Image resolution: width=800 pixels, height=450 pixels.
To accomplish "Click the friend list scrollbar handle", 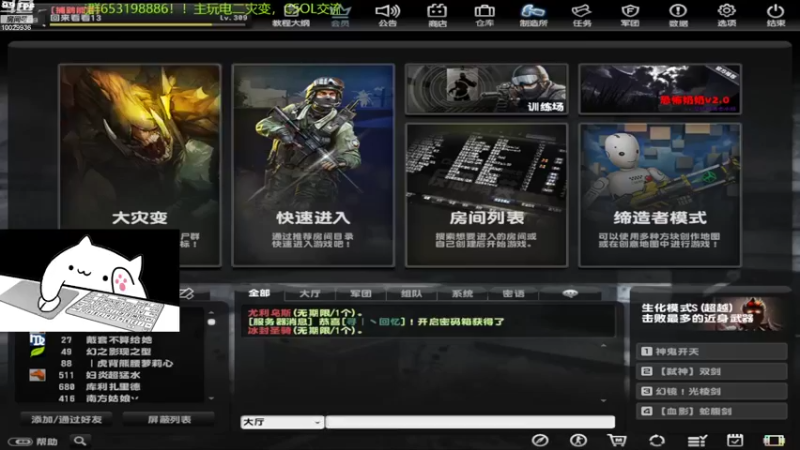I will click(x=211, y=322).
